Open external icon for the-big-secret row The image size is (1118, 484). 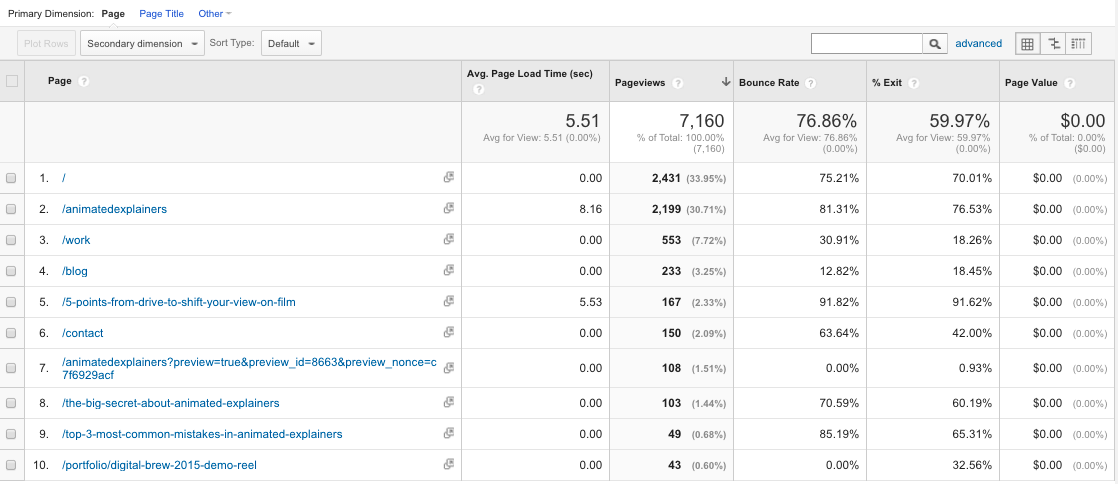coord(448,403)
